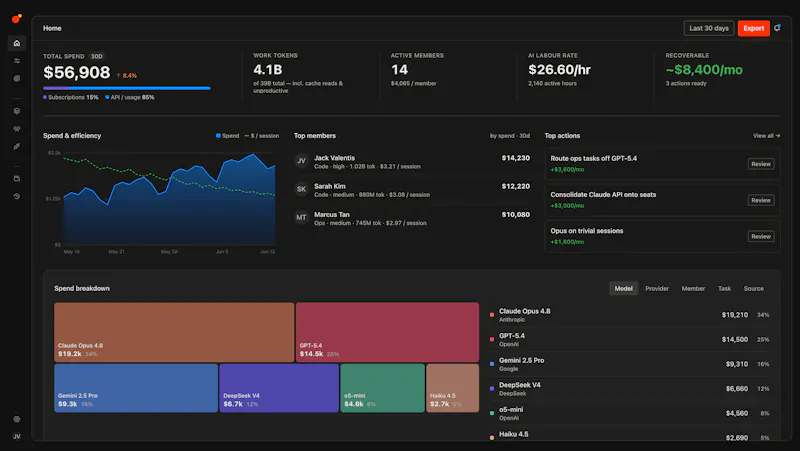Open the sliders settings icon in sidebar
This screenshot has width=800, height=451.
(17, 61)
